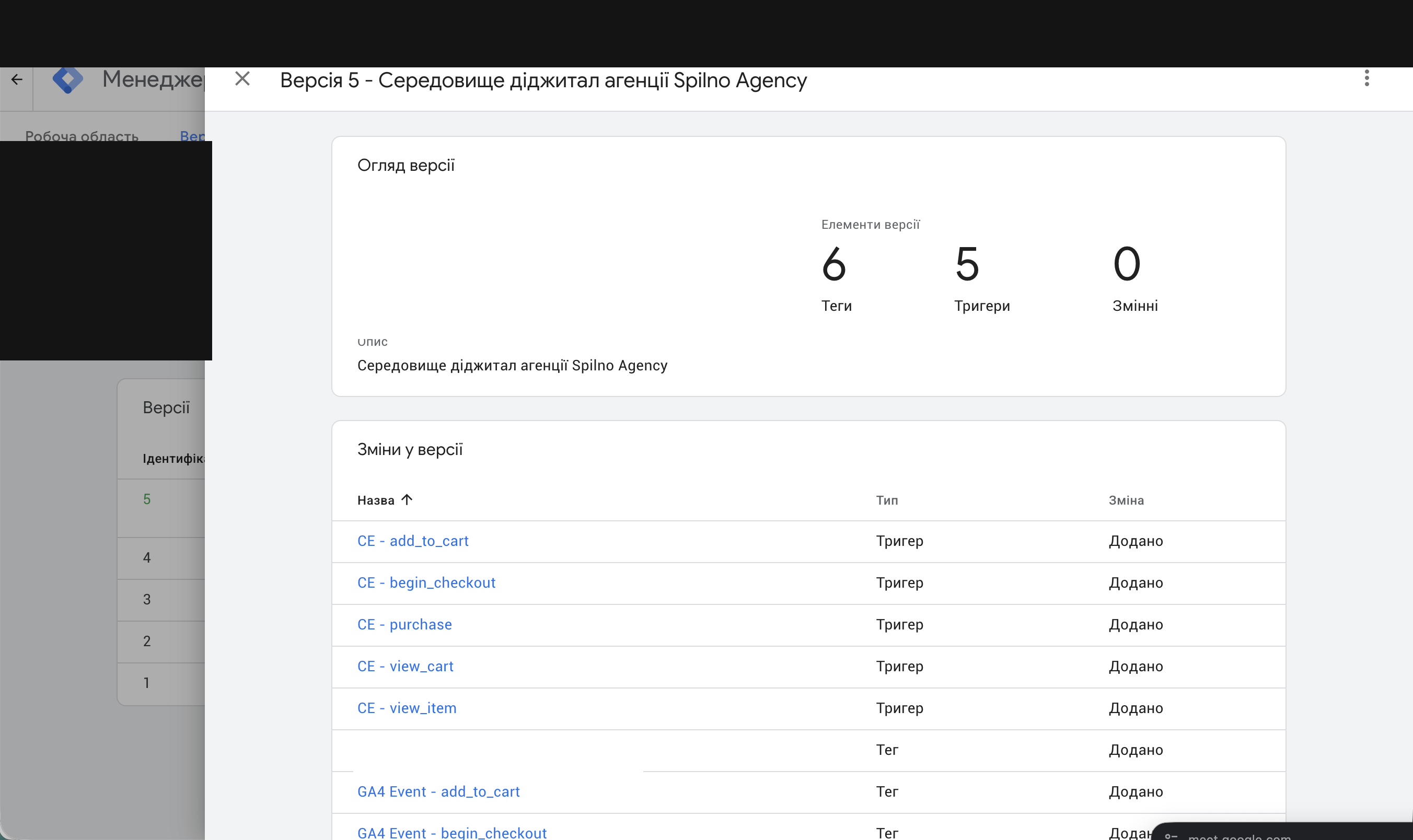Select version 1 in versions list
The height and width of the screenshot is (840, 1413).
click(x=147, y=684)
